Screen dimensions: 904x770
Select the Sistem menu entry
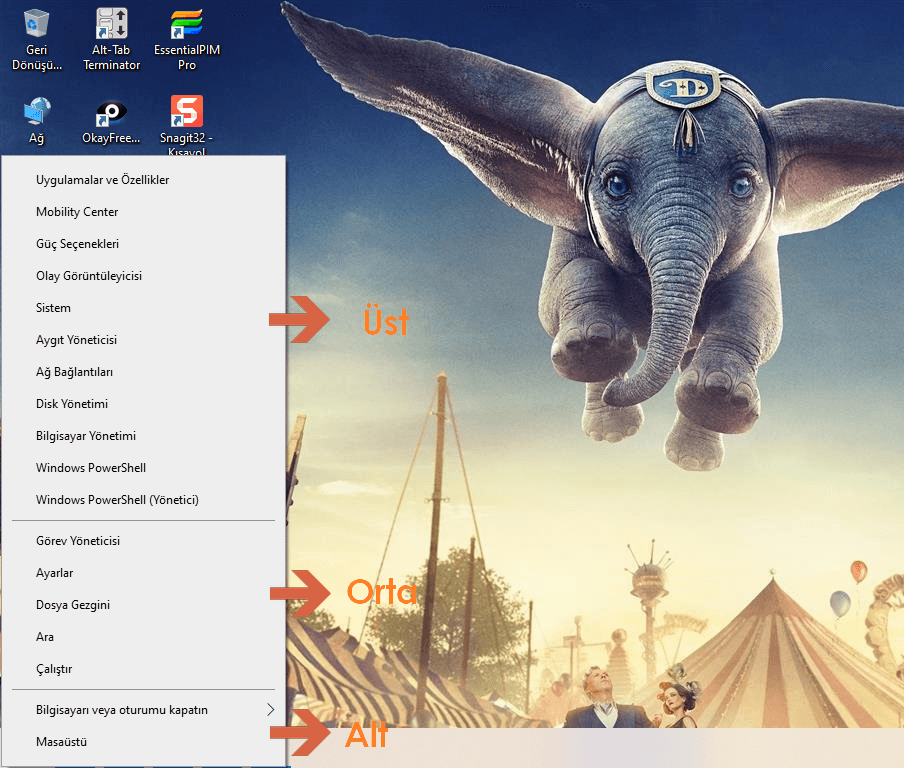[144, 308]
